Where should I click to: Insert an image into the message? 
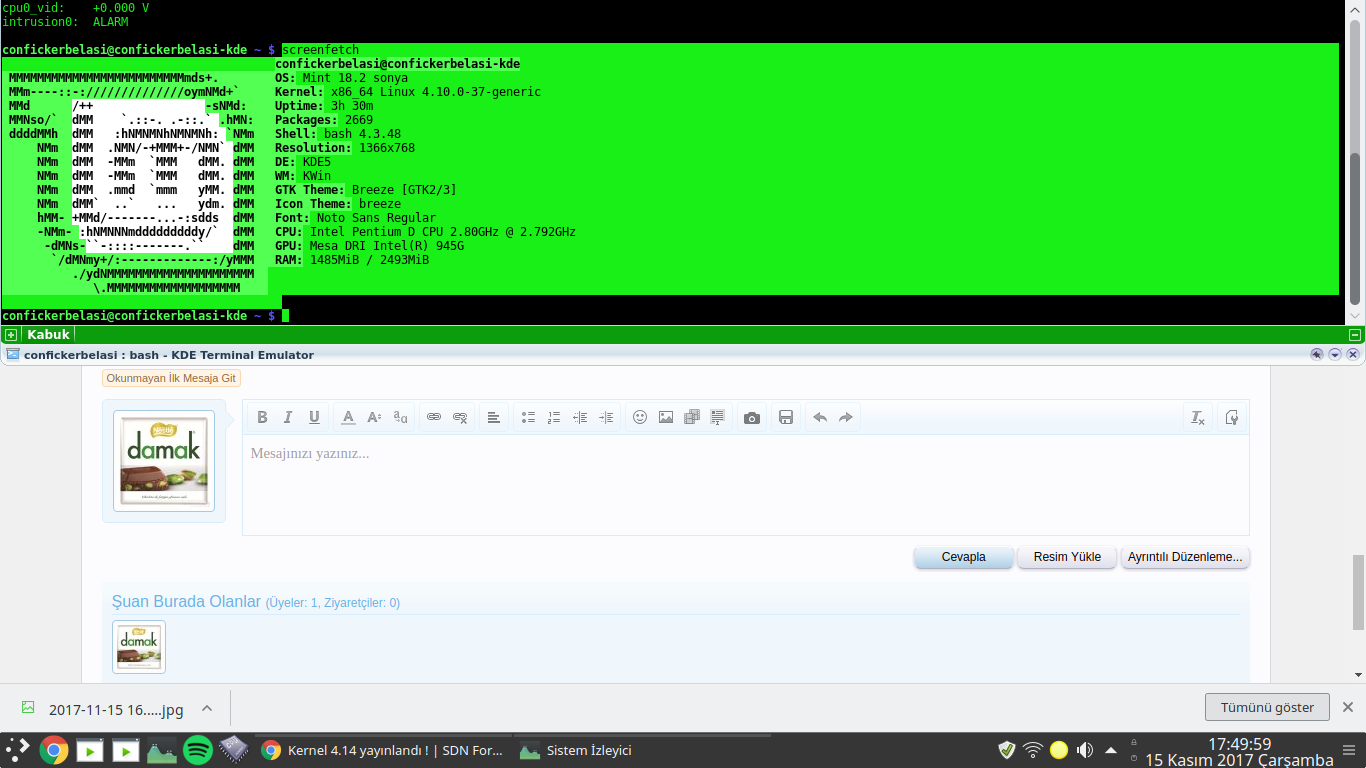coord(665,417)
